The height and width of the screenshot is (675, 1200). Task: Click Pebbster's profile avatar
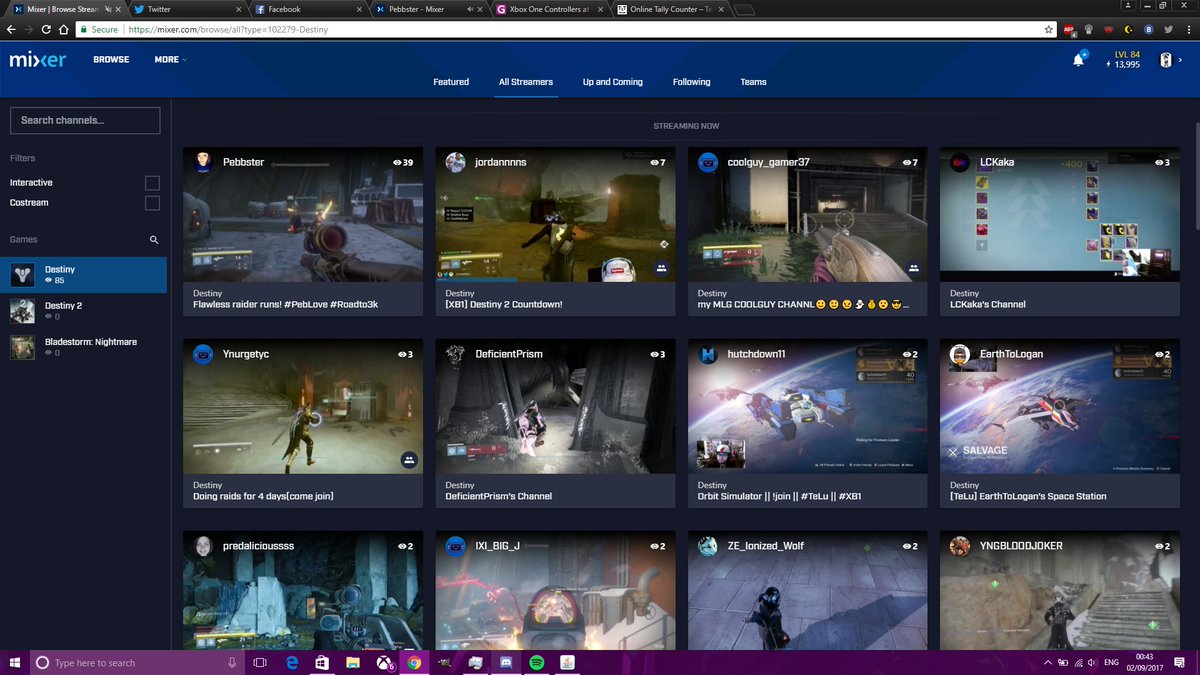point(203,162)
